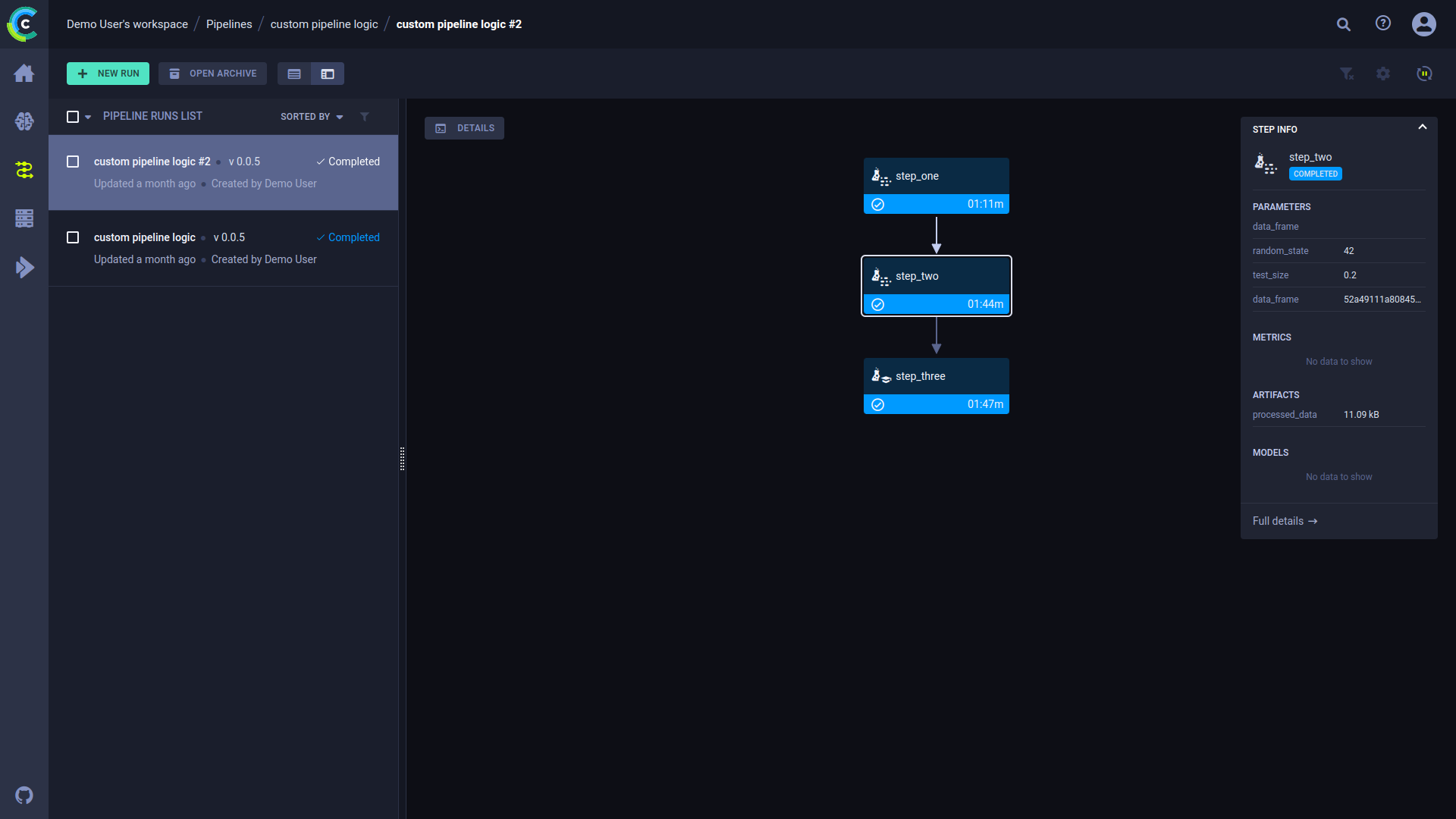
Task: Click the settings gear icon
Action: [1383, 74]
